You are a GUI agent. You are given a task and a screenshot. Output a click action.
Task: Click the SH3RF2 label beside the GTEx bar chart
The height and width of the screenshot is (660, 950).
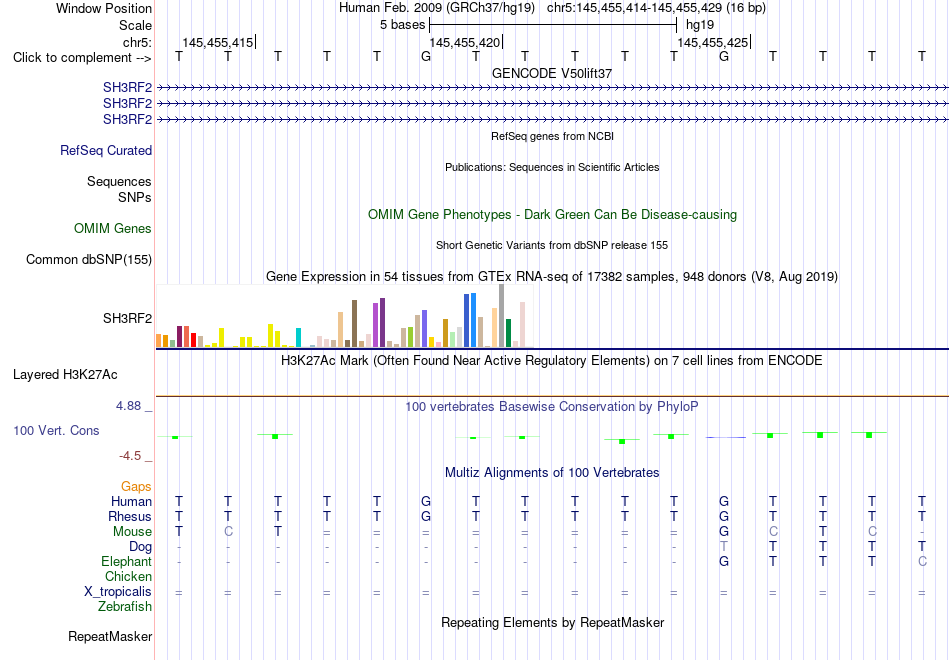[128, 318]
